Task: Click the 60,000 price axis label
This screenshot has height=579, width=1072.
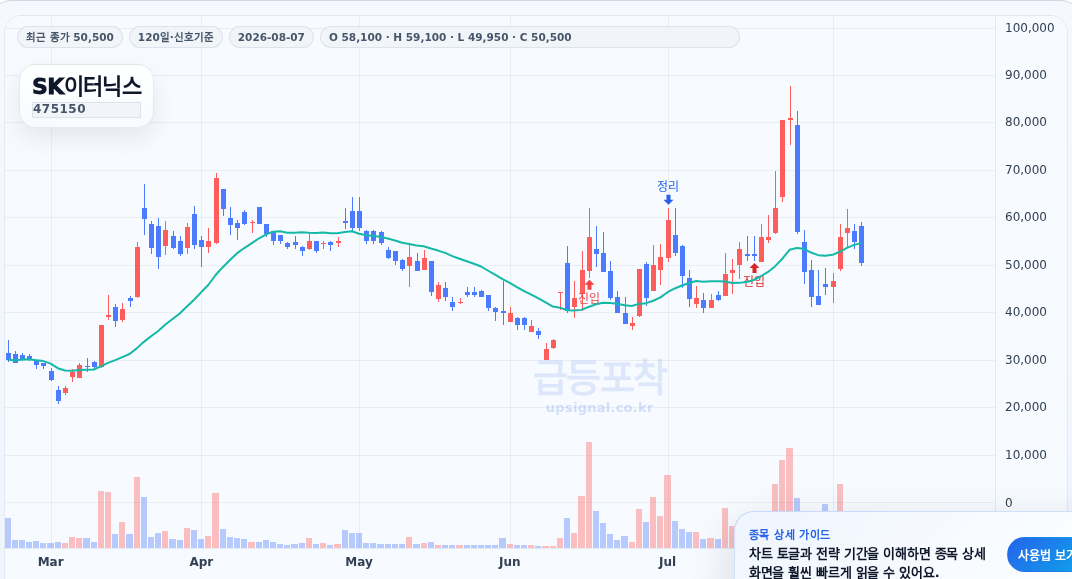Action: [x=1026, y=217]
